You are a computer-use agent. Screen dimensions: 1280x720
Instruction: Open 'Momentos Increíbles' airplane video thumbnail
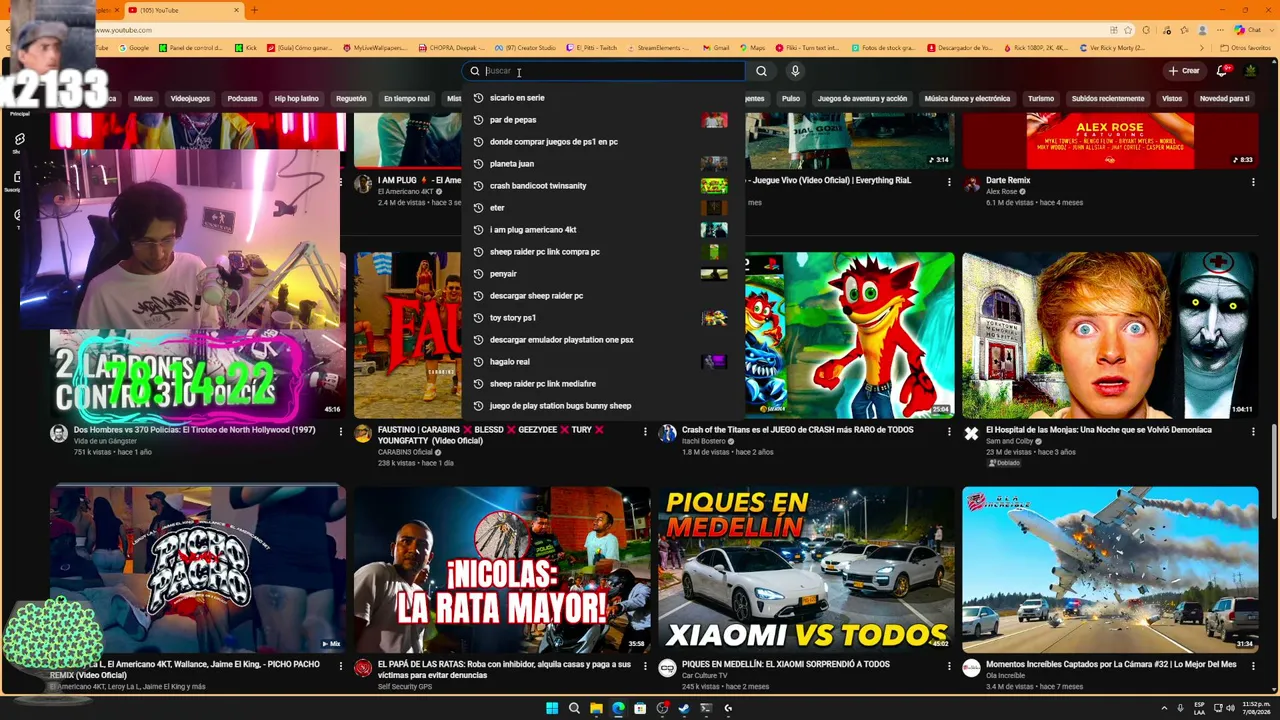point(1110,569)
